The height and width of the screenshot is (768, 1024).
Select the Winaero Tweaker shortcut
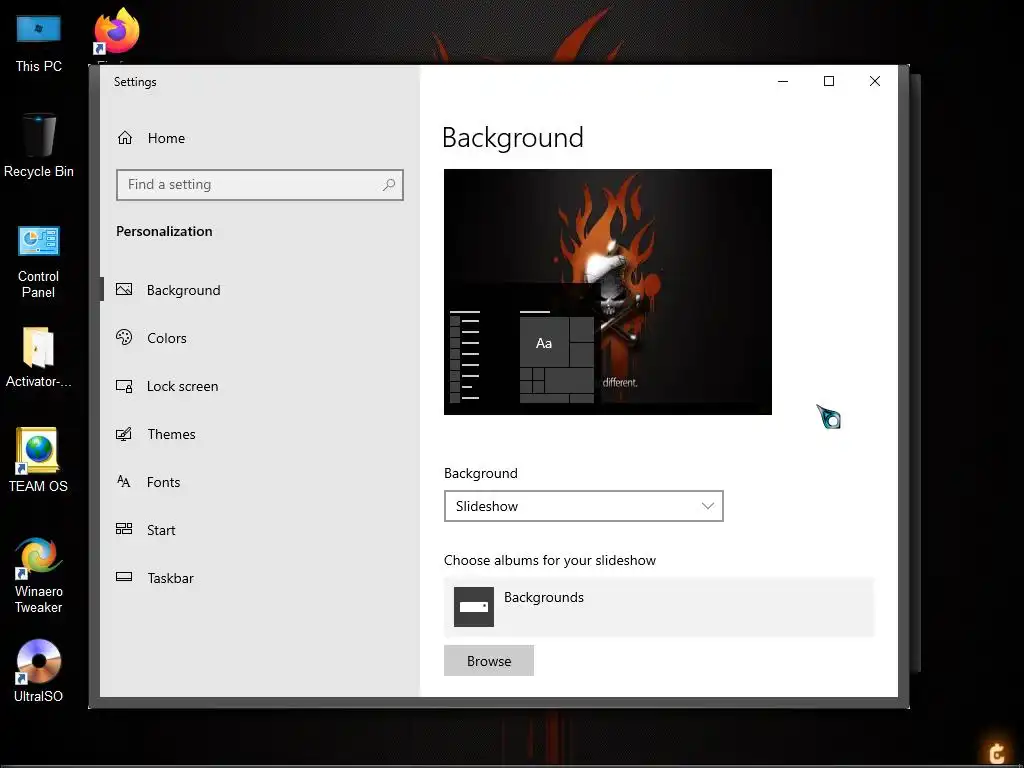39,575
